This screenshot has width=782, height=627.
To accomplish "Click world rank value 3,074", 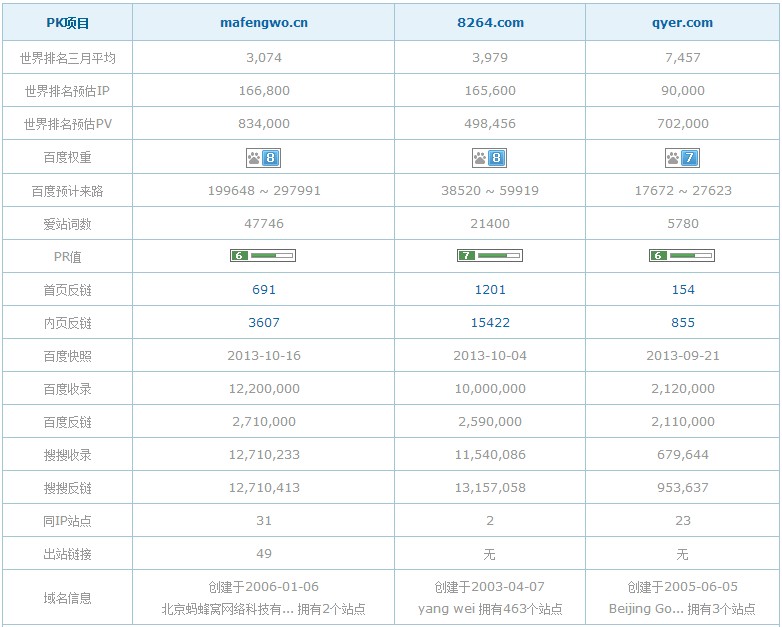I will pos(264,57).
